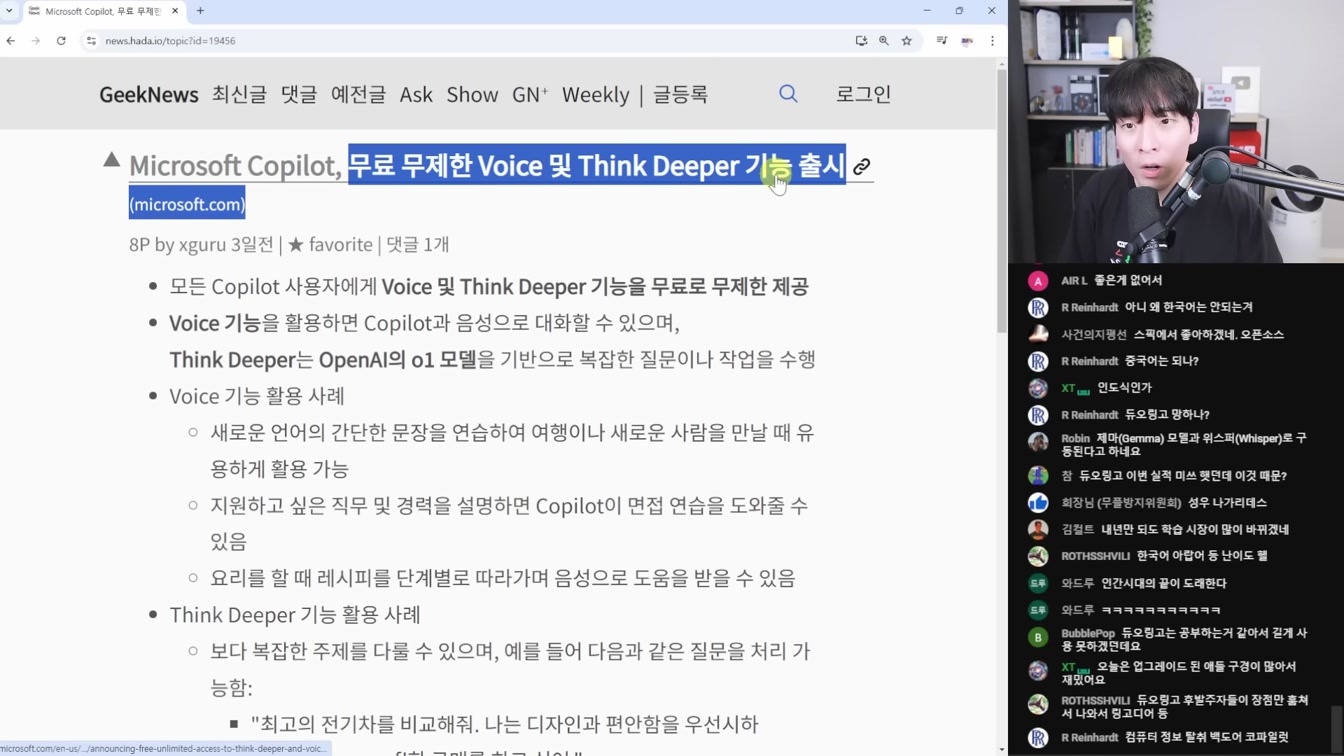The height and width of the screenshot is (756, 1344).
Task: Click 김컬트 chat avatar
Action: click(1038, 530)
